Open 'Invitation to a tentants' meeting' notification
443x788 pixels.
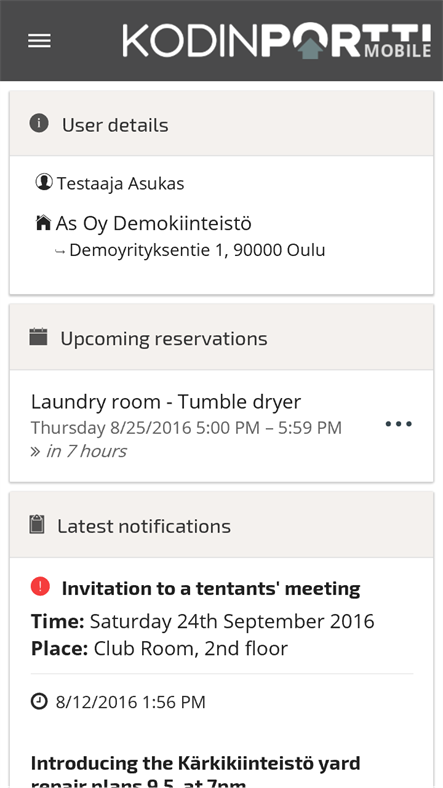point(210,588)
